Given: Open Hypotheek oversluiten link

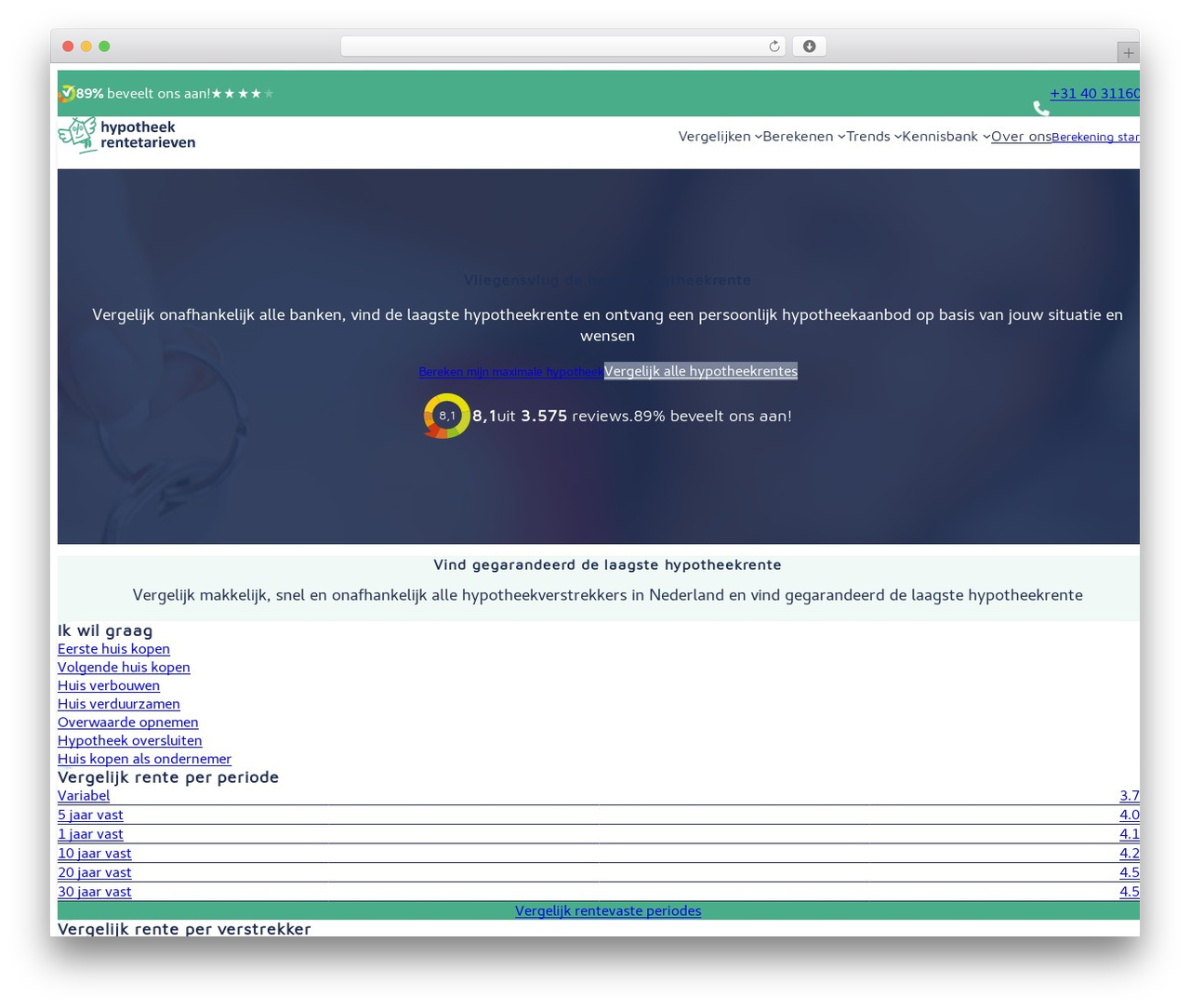Looking at the screenshot, I should [129, 740].
